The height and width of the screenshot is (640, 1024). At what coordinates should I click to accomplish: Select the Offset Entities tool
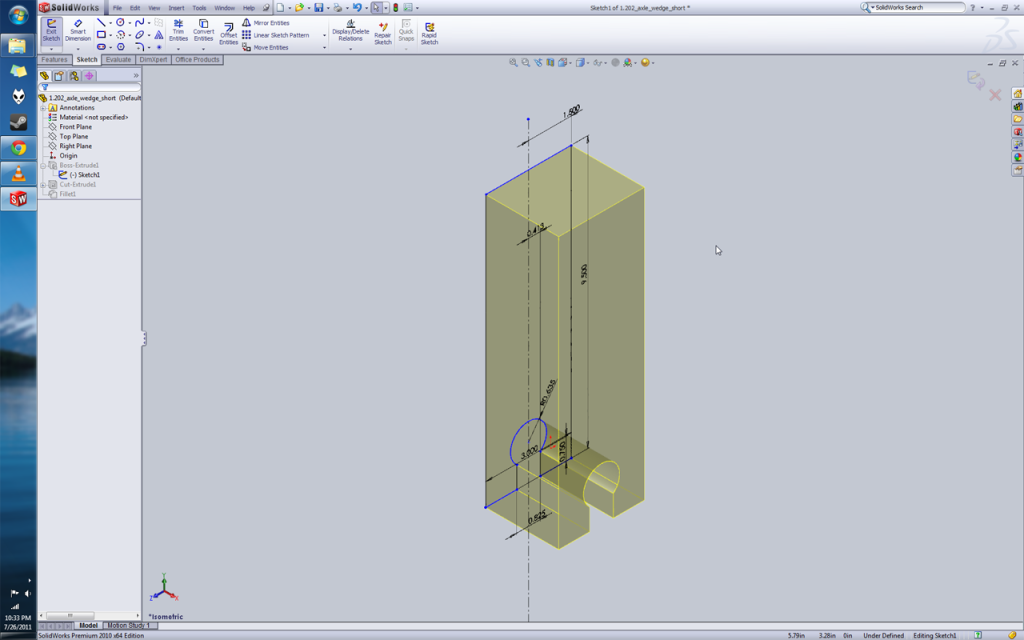[228, 30]
